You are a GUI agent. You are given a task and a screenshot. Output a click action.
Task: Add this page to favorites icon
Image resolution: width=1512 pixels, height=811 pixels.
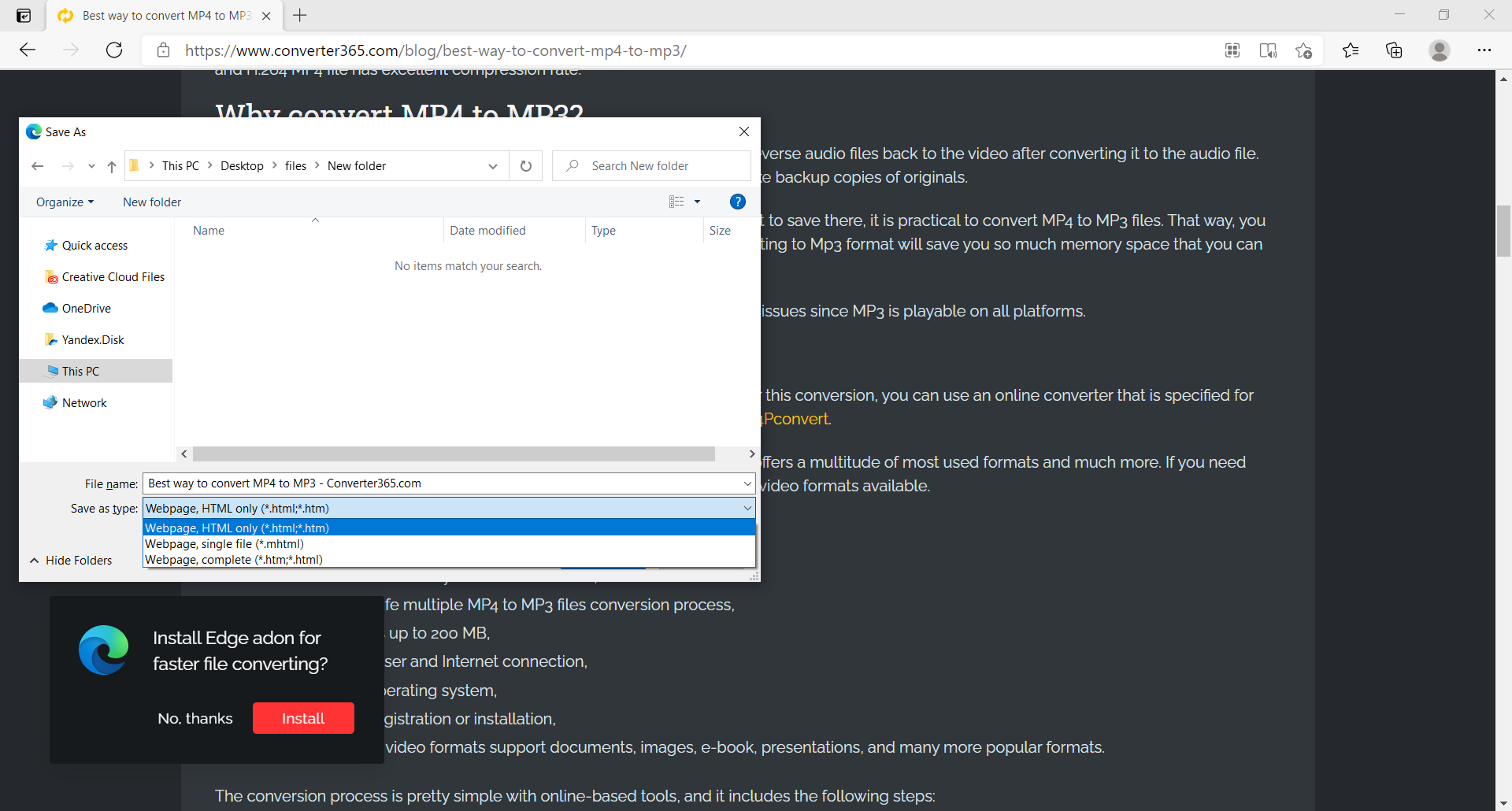coord(1303,50)
